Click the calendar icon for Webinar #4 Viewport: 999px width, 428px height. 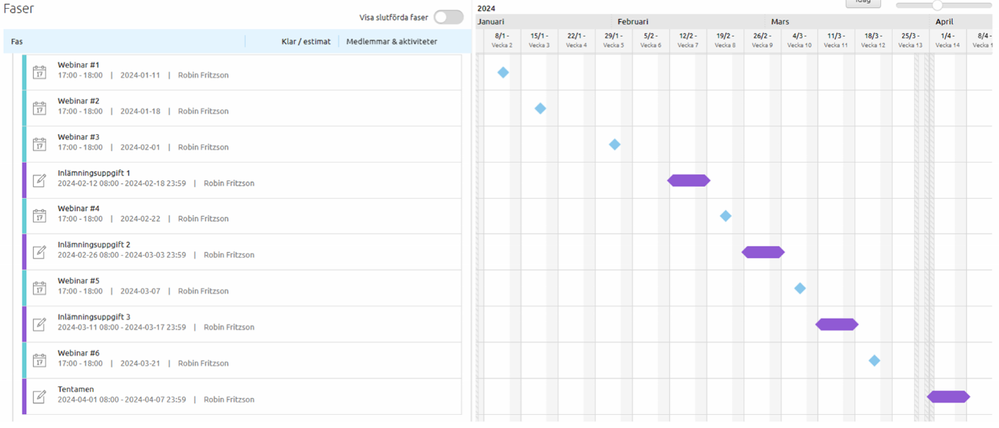click(40, 216)
